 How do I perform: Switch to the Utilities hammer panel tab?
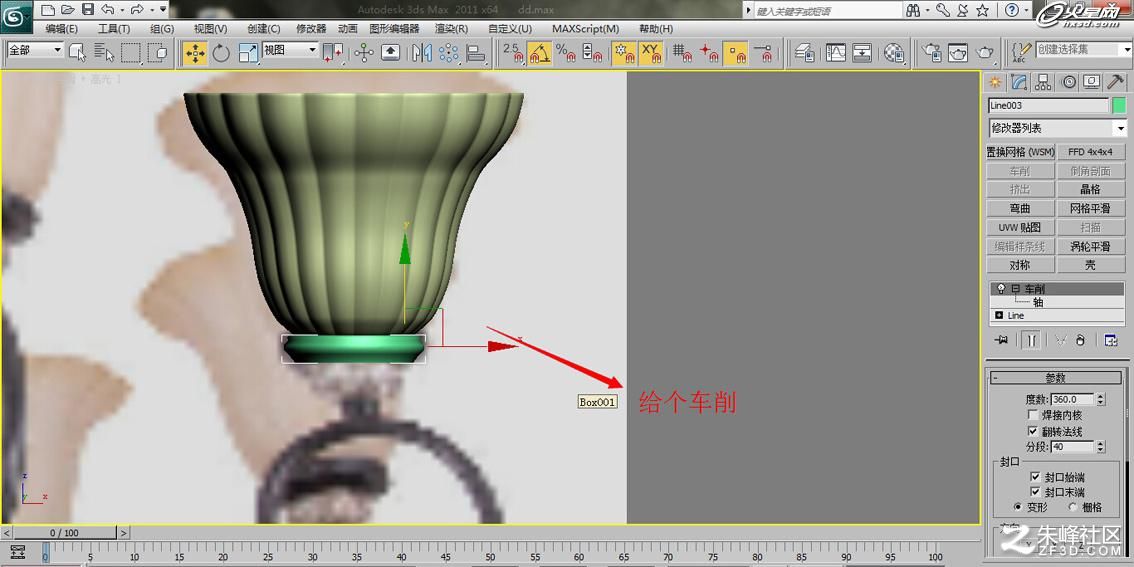[x=1116, y=82]
